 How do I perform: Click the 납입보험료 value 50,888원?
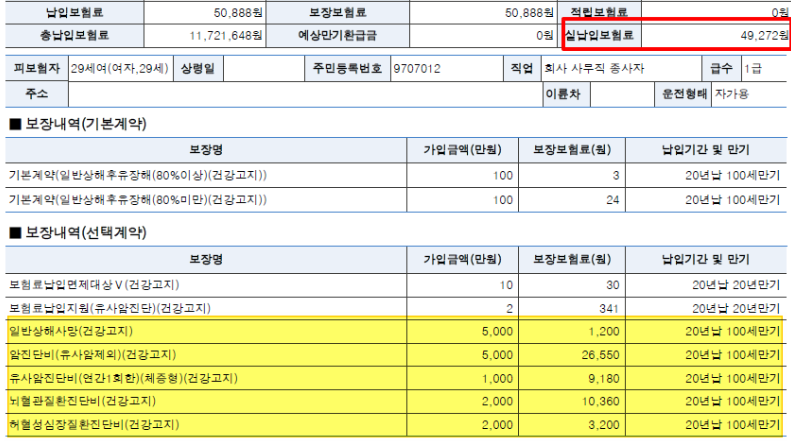238,13
